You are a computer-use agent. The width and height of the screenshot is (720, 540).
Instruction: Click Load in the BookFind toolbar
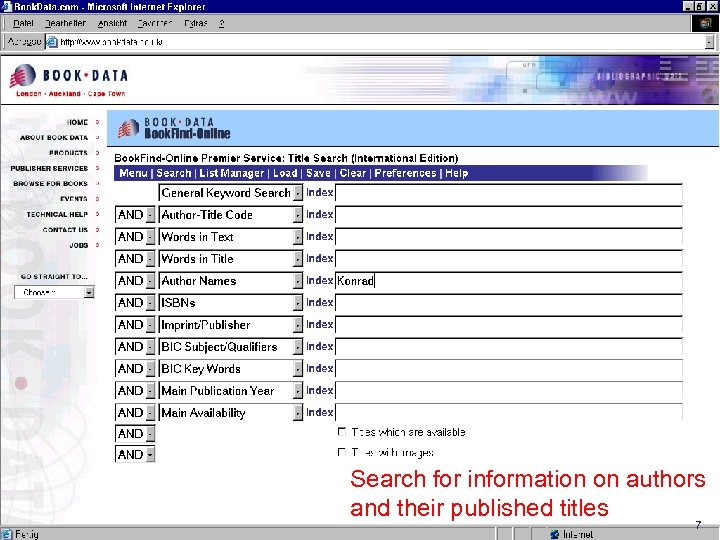click(x=285, y=173)
